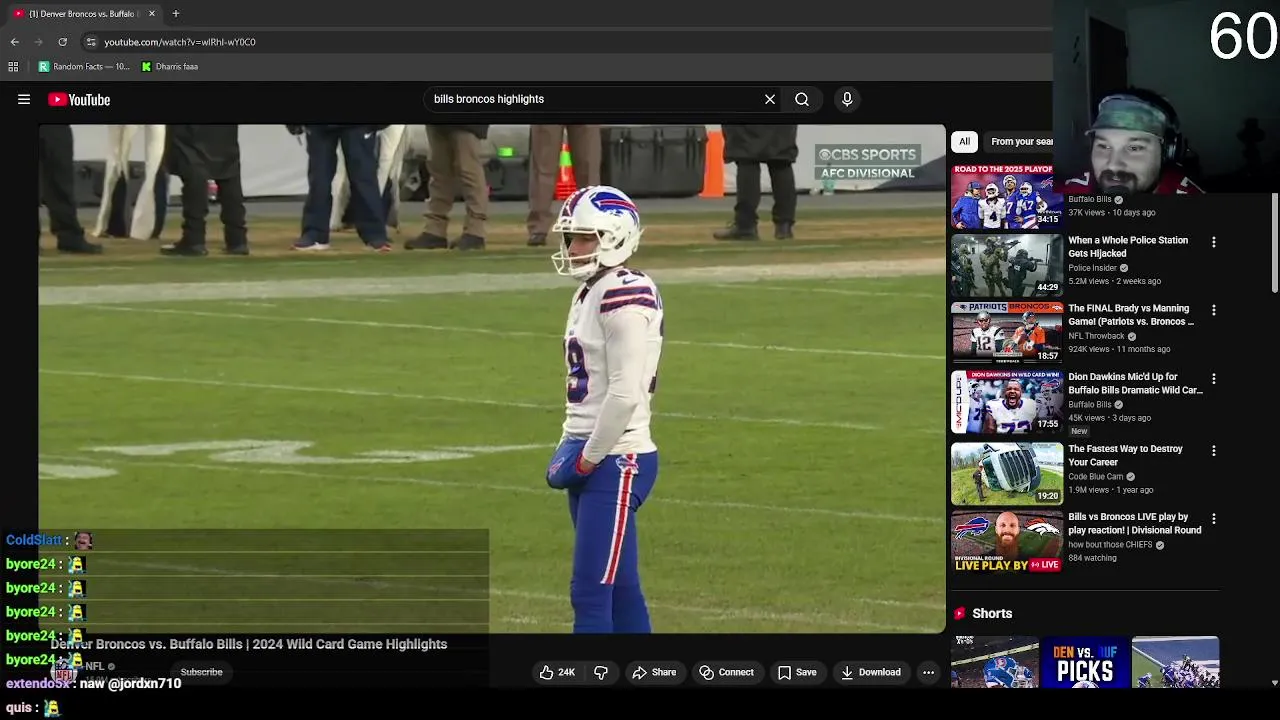Close the Denver Broncos vs. Buffalo tab
Image resolution: width=1280 pixels, height=720 pixels.
coord(152,14)
